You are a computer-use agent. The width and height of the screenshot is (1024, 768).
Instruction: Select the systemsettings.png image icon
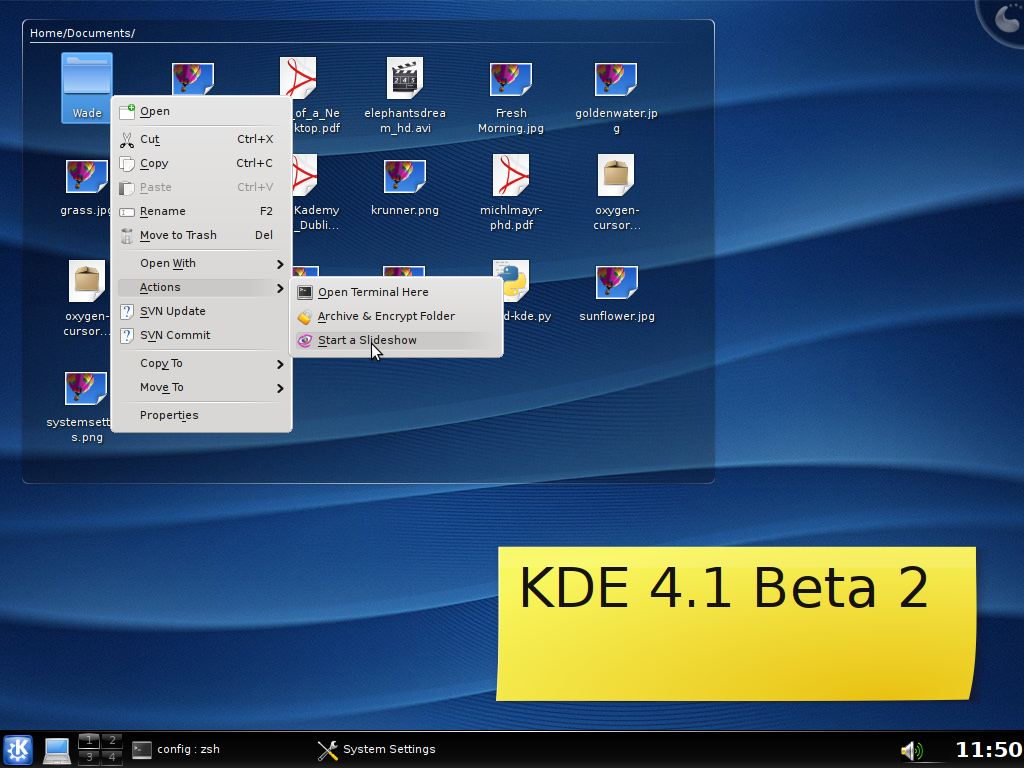click(x=86, y=389)
